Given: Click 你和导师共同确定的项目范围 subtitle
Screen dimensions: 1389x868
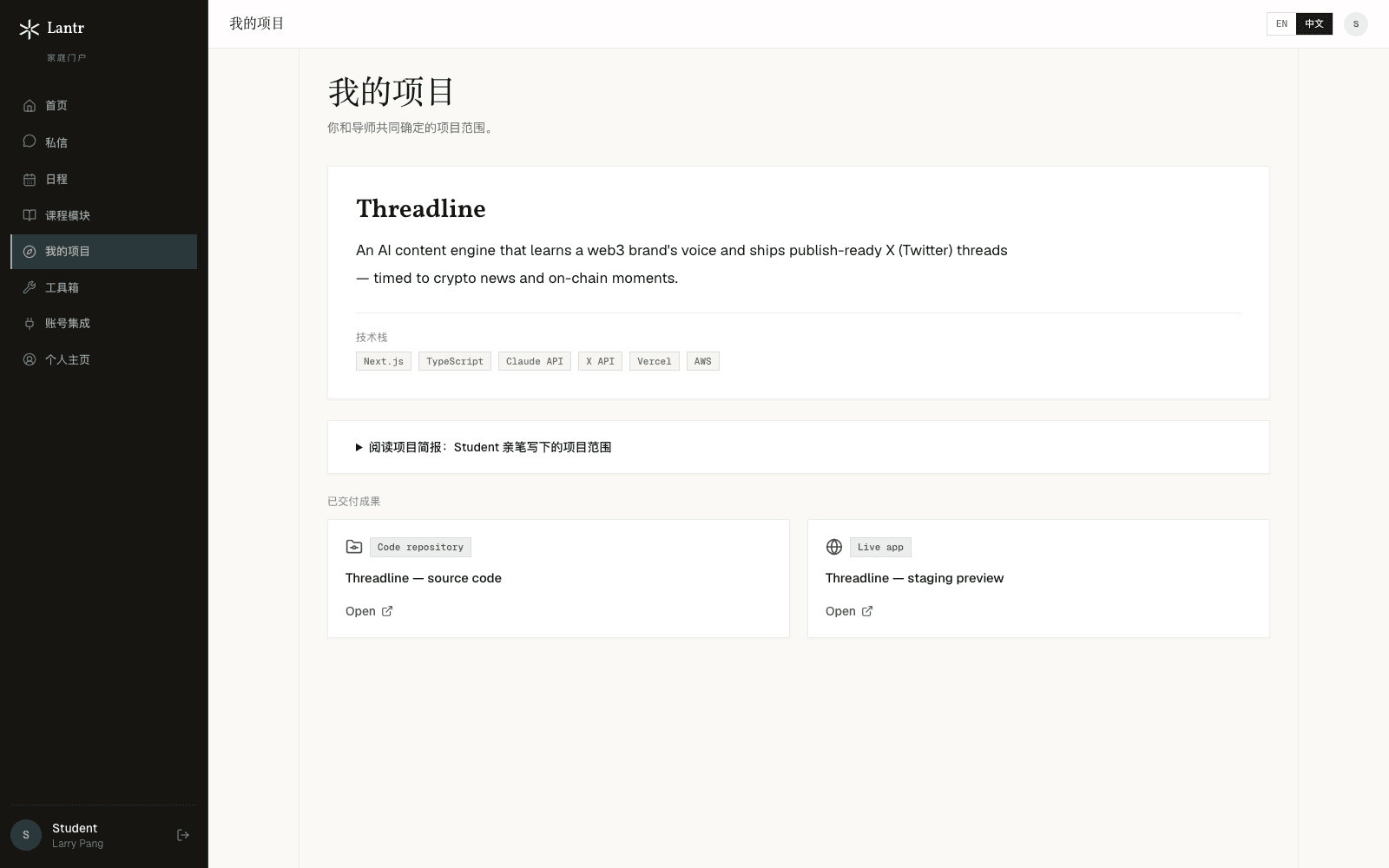Looking at the screenshot, I should click(411, 128).
